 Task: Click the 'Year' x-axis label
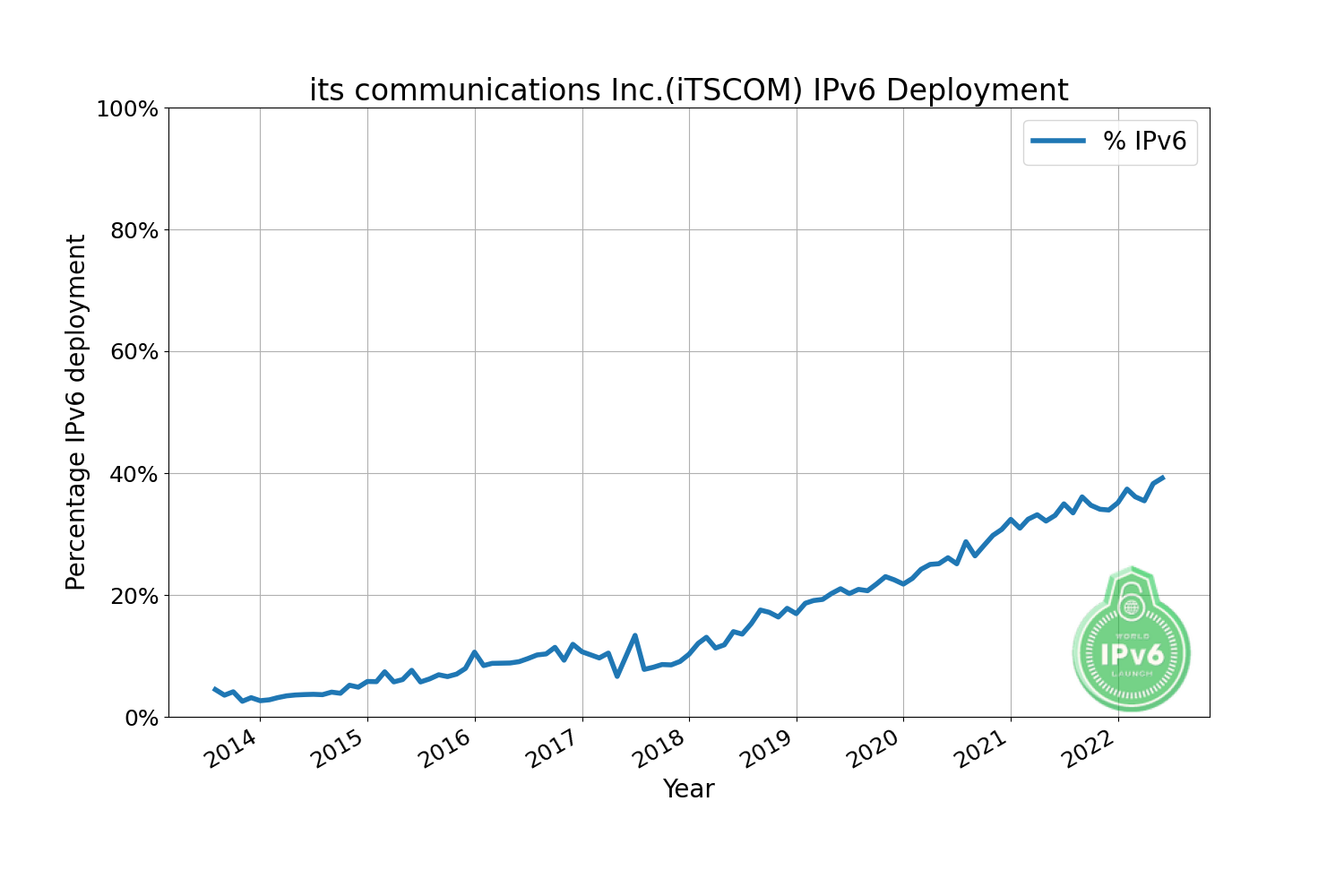[688, 788]
